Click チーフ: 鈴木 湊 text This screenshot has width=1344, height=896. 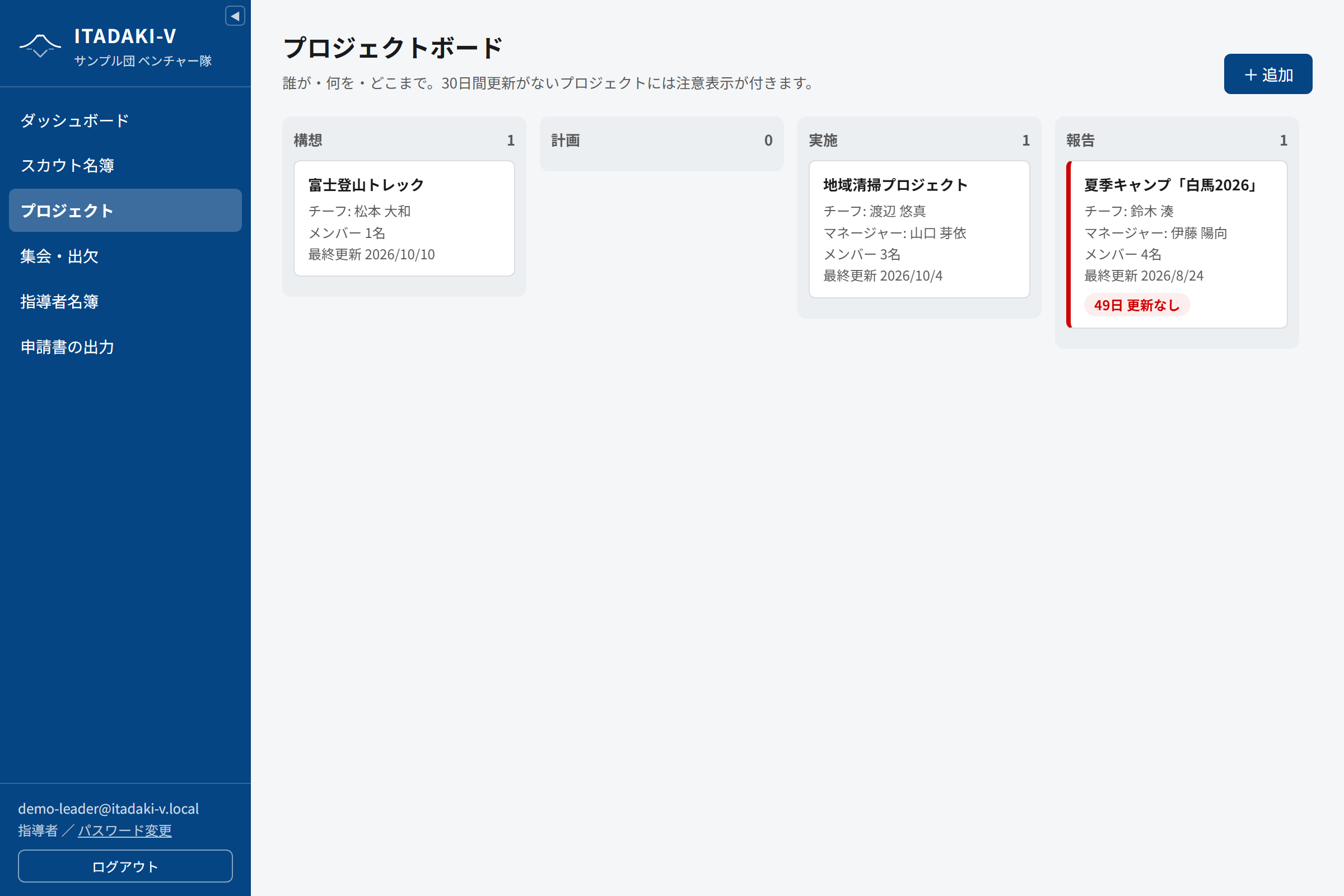[1128, 212]
